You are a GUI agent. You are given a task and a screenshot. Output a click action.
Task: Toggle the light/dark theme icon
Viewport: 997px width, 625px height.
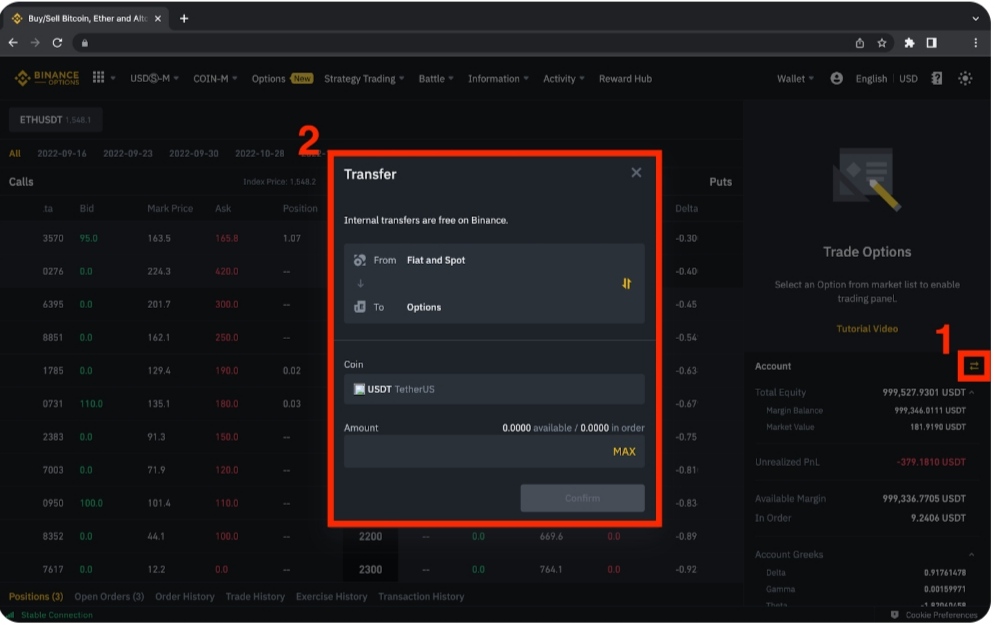(x=965, y=78)
